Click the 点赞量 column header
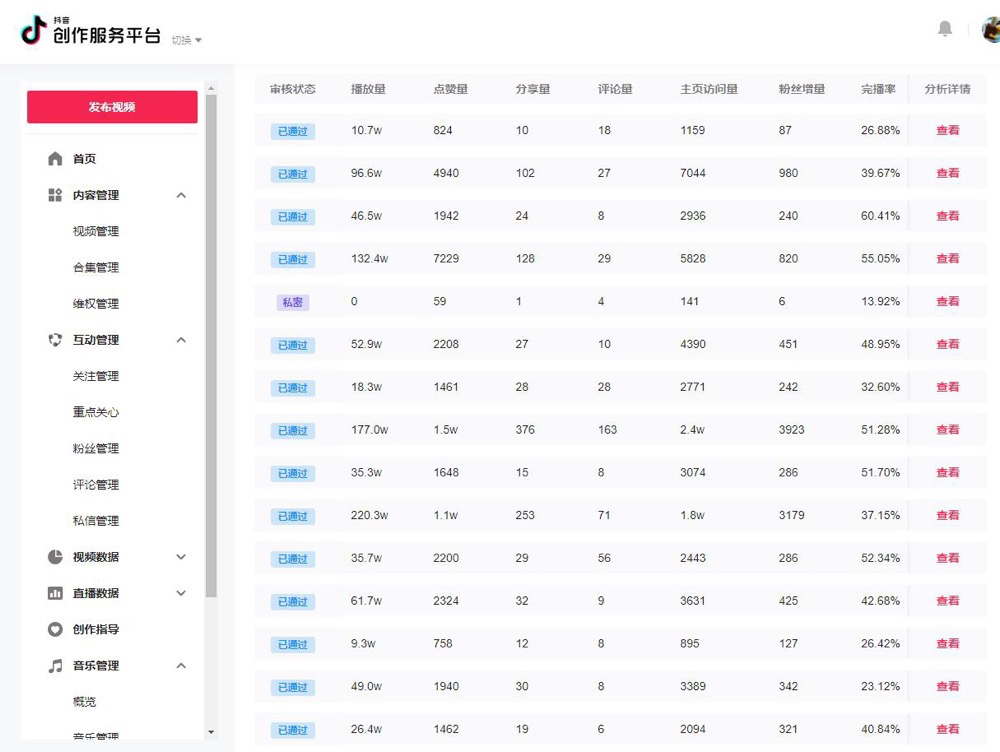 (x=450, y=89)
